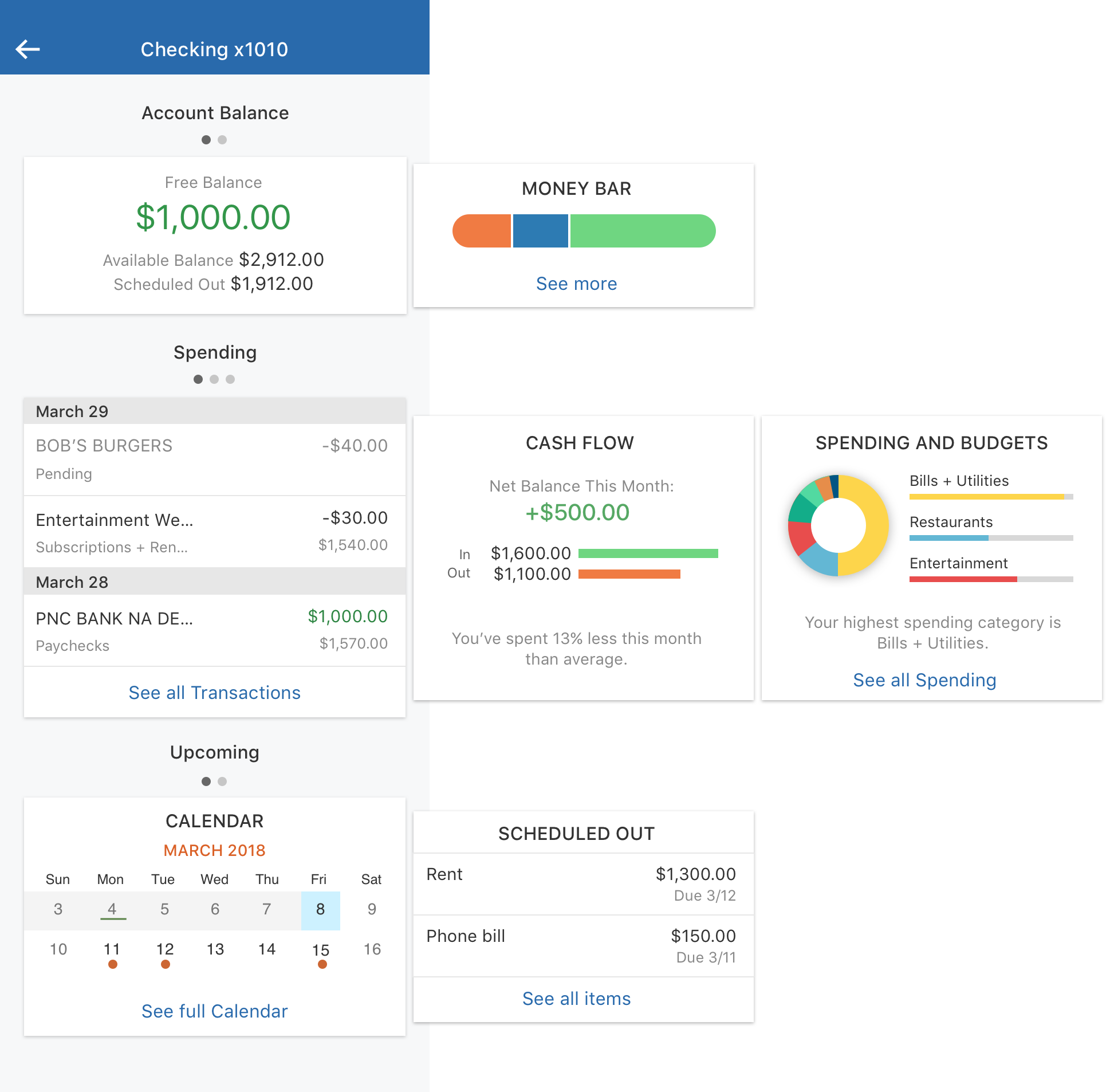Open See full Calendar link
Image resolution: width=1110 pixels, height=1092 pixels.
(x=214, y=1011)
